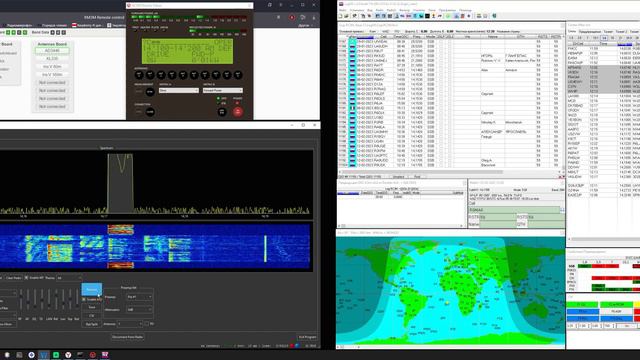This screenshot has height=360, width=640.
Task: Click the round Measurement button in ACOM panel
Action: coord(150,92)
